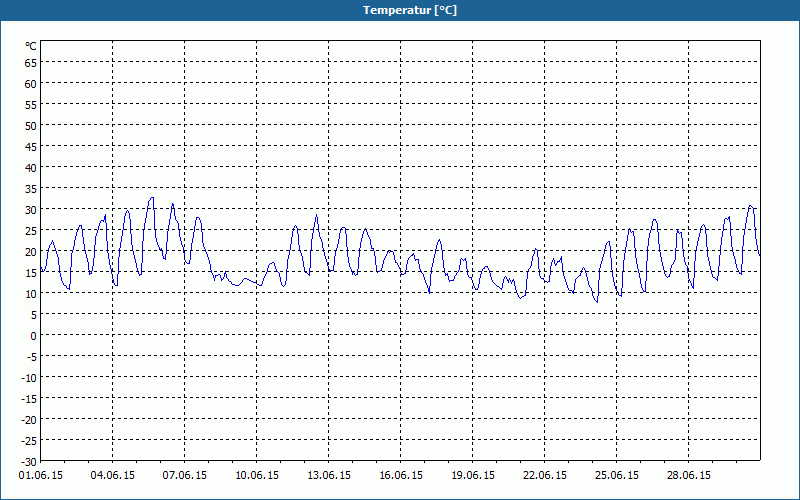Screen dimensions: 800x500
Task: Click the -15 y-axis label
Action: (29, 399)
